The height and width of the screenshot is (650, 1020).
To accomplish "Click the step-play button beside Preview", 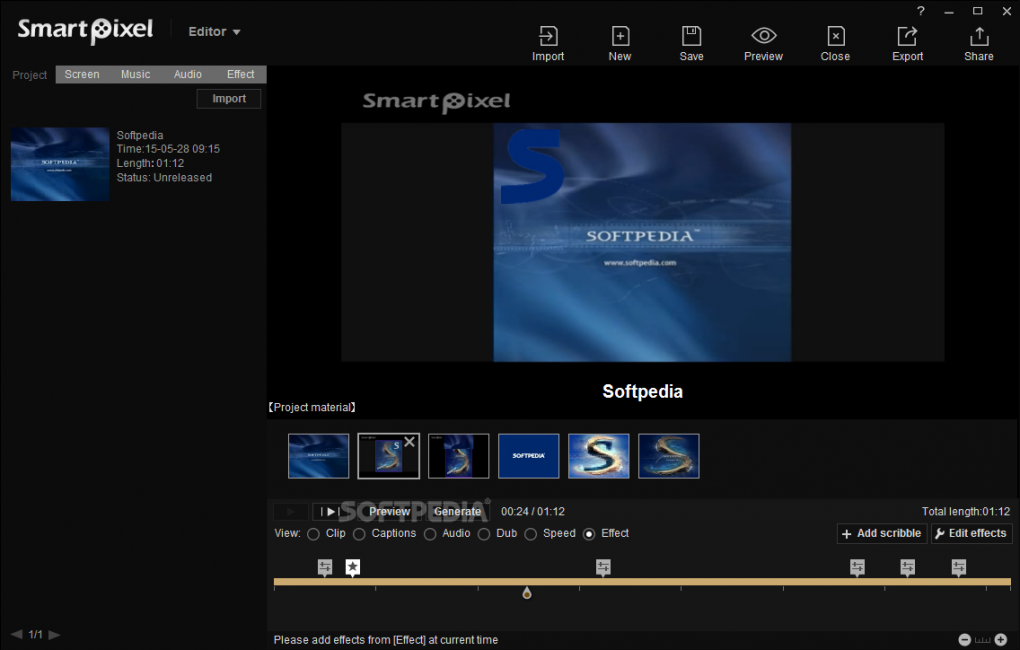I will (x=330, y=512).
